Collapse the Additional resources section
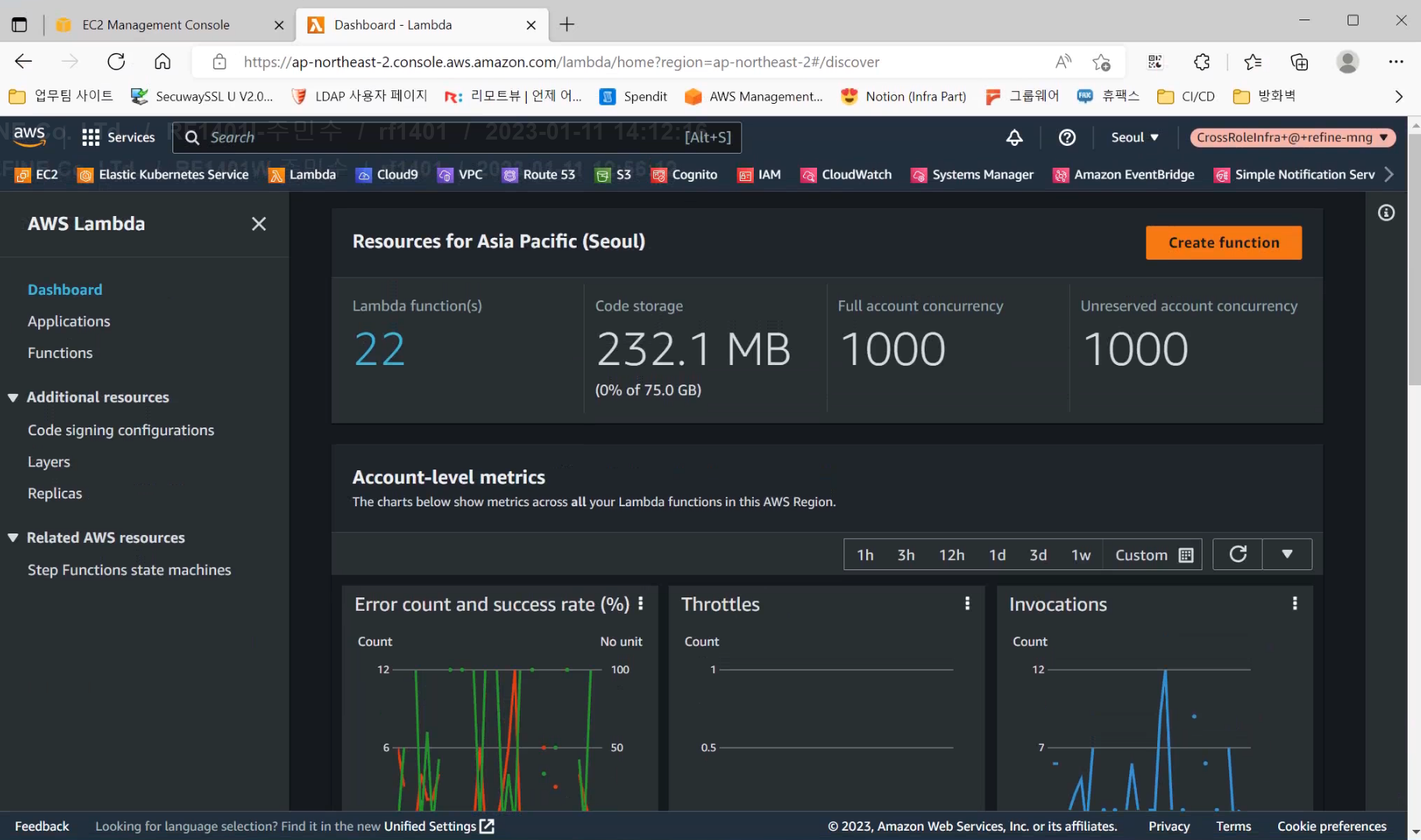The image size is (1421, 840). click(x=12, y=398)
